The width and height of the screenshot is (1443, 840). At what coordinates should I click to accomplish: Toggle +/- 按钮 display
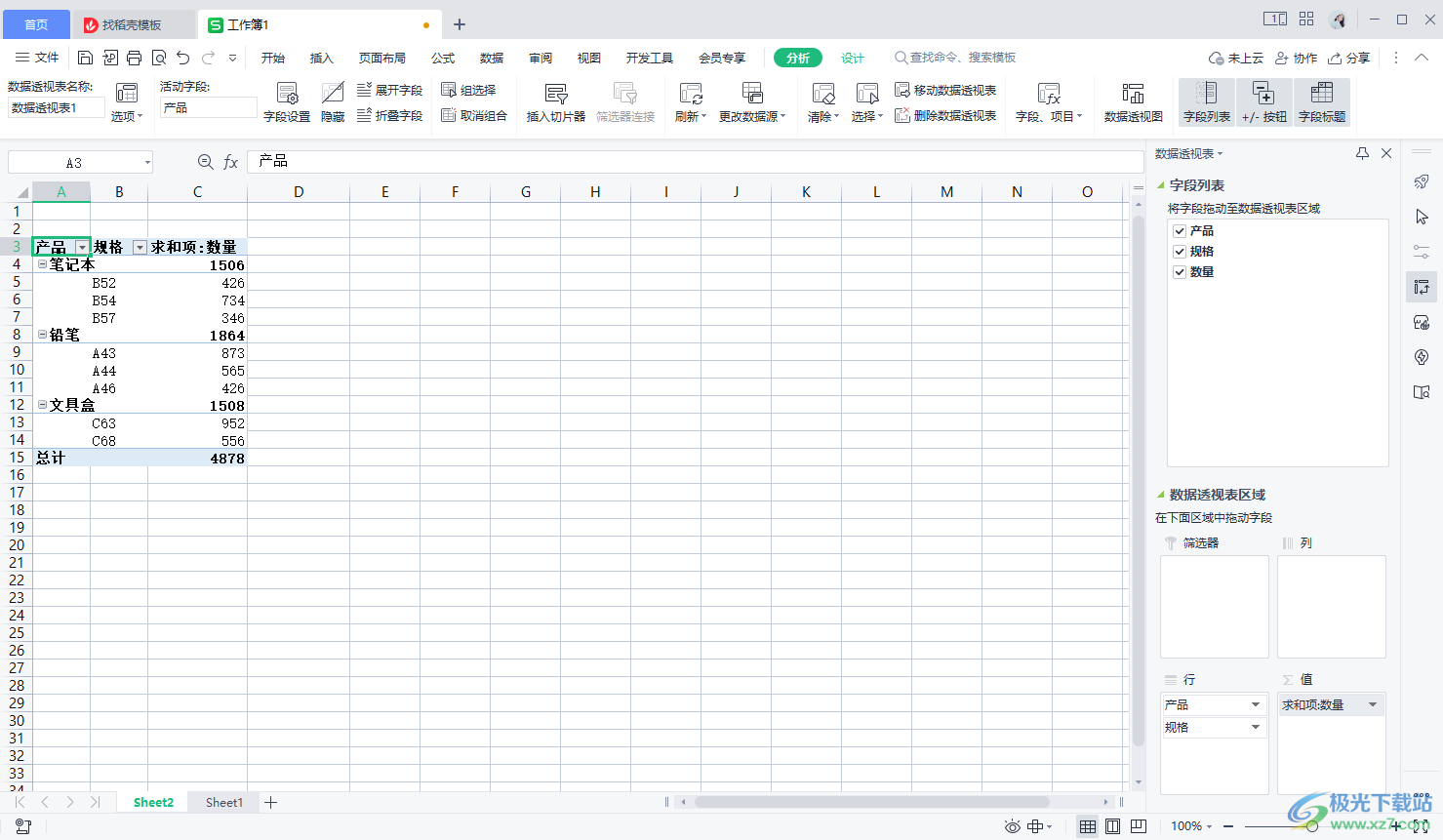(x=1263, y=102)
